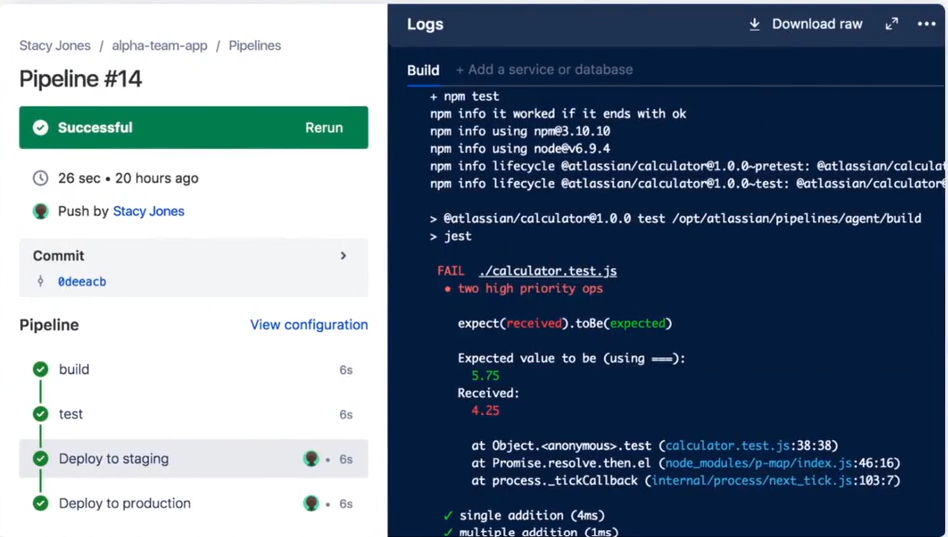This screenshot has height=537, width=948.
Task: Click 'single addition (4ms)' passed test line
Action: (x=532, y=515)
